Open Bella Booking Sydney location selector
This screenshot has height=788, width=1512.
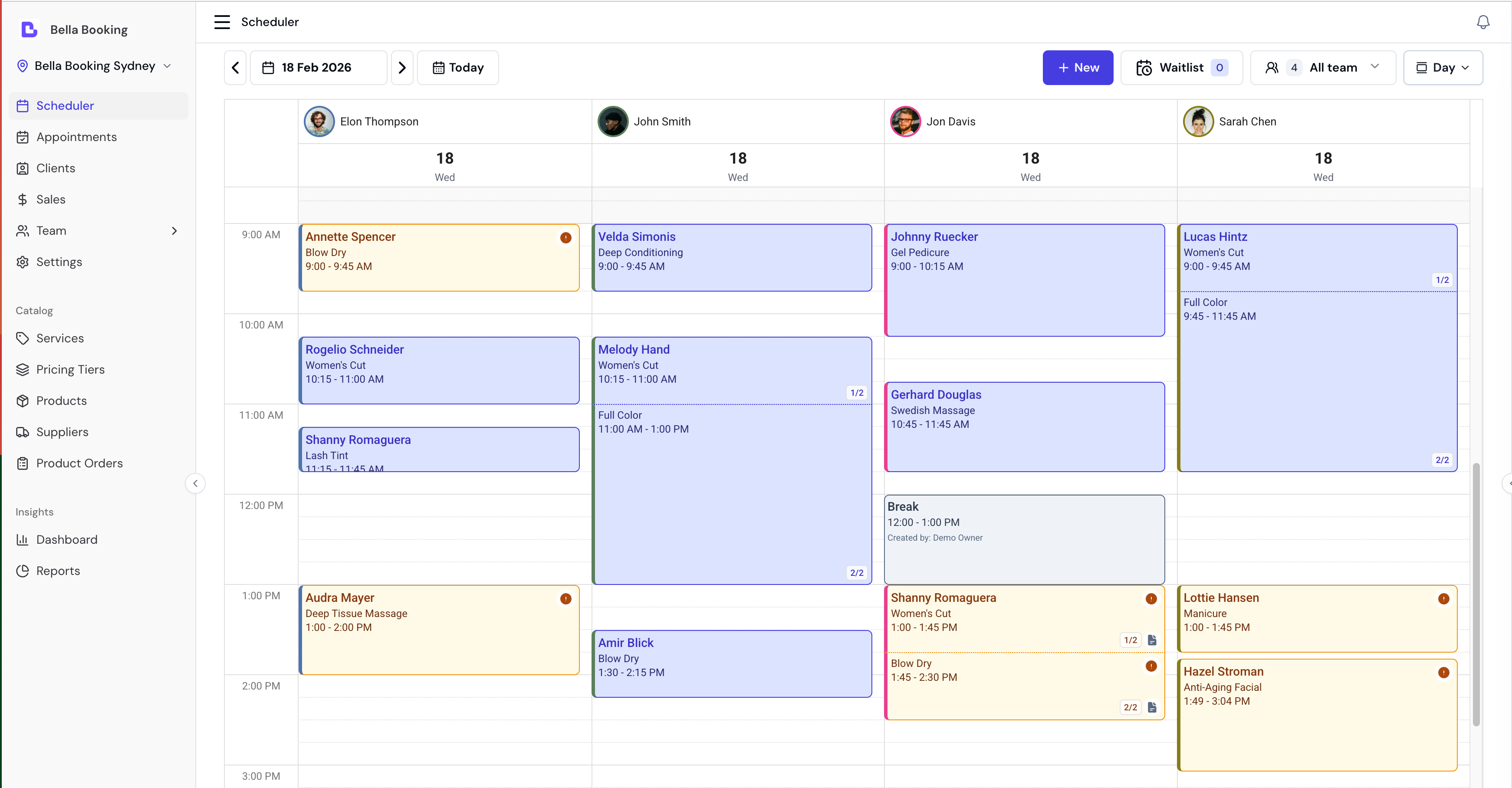click(x=95, y=66)
